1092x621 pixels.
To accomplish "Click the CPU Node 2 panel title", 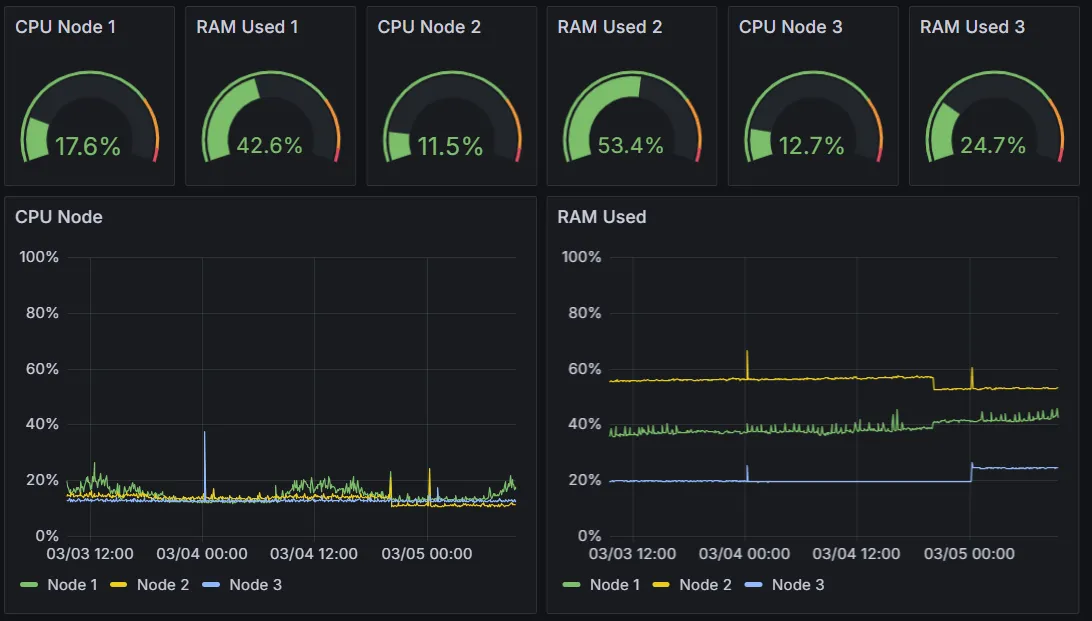I will 429,27.
